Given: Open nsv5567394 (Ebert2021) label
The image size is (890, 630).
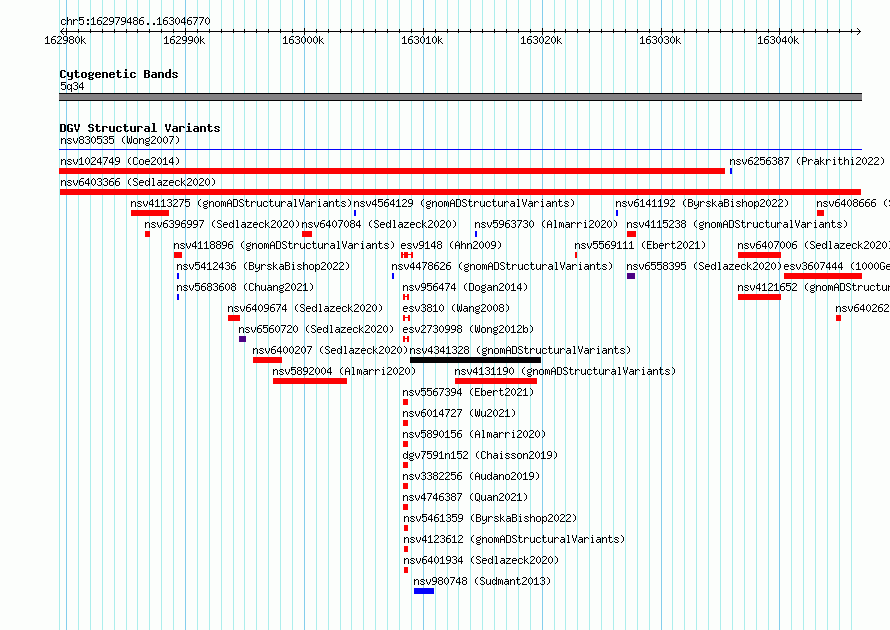Looking at the screenshot, I should pos(468,392).
